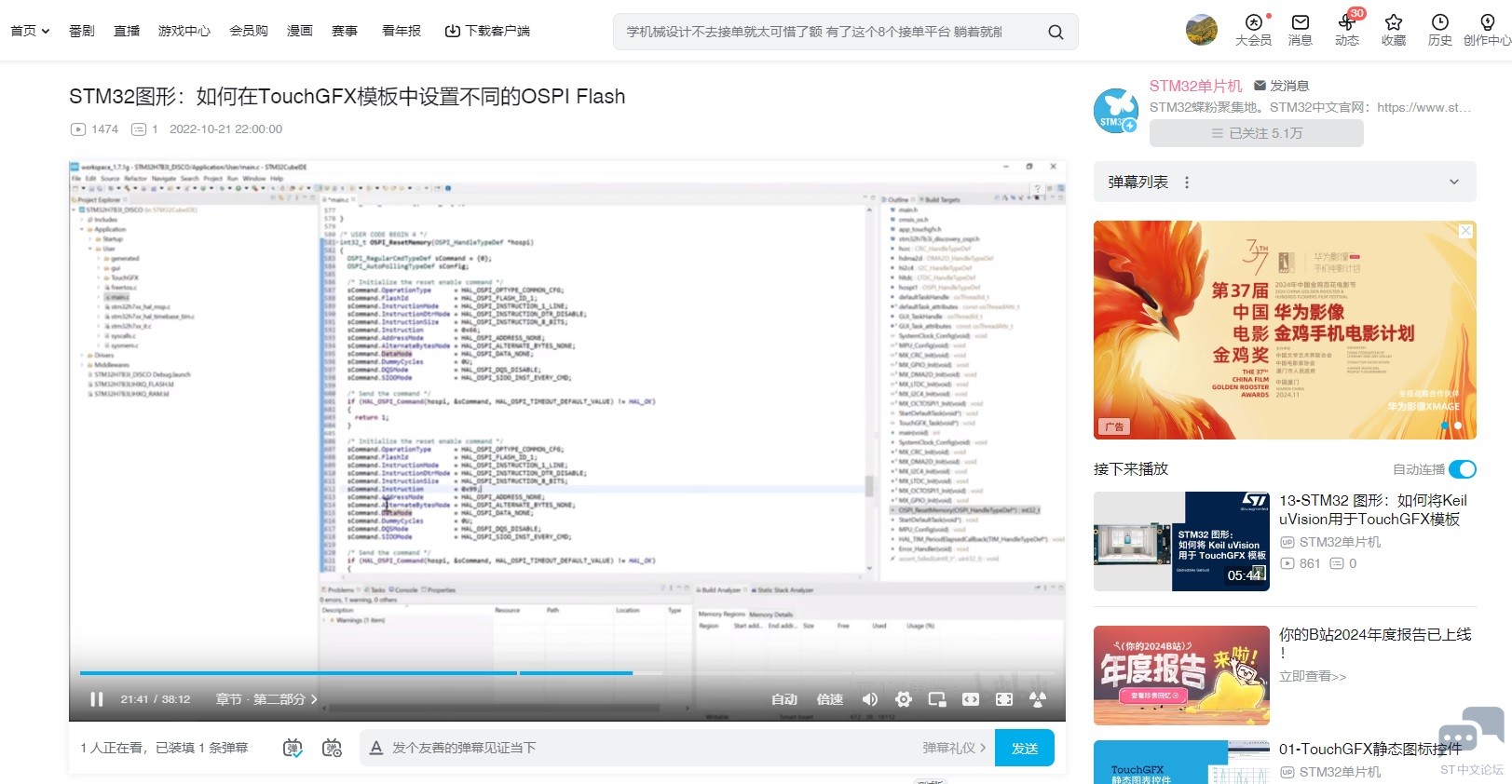Open 赛事 from top navigation
This screenshot has width=1512, height=784.
click(x=345, y=31)
